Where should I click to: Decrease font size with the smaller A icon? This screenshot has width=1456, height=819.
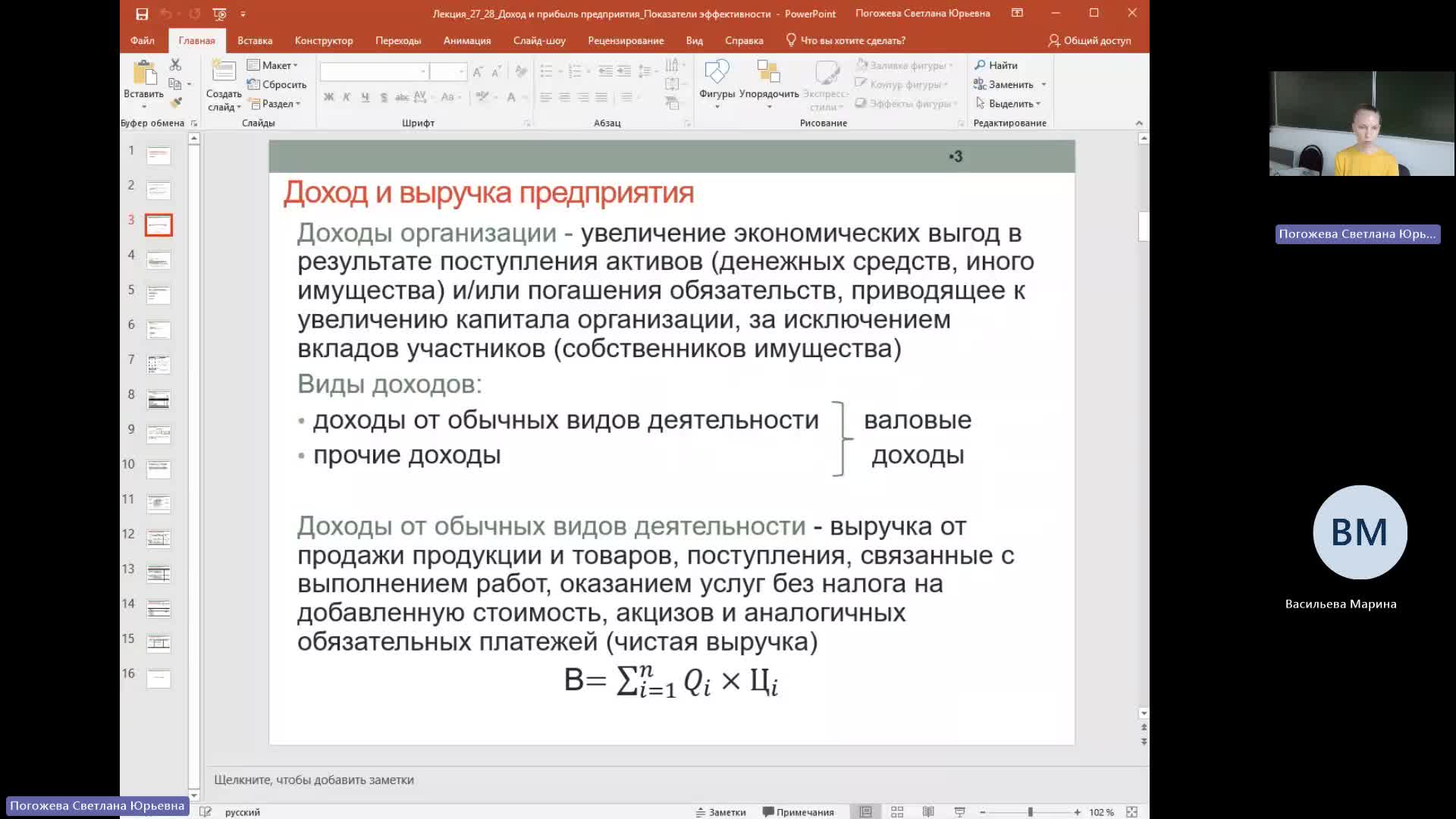497,72
